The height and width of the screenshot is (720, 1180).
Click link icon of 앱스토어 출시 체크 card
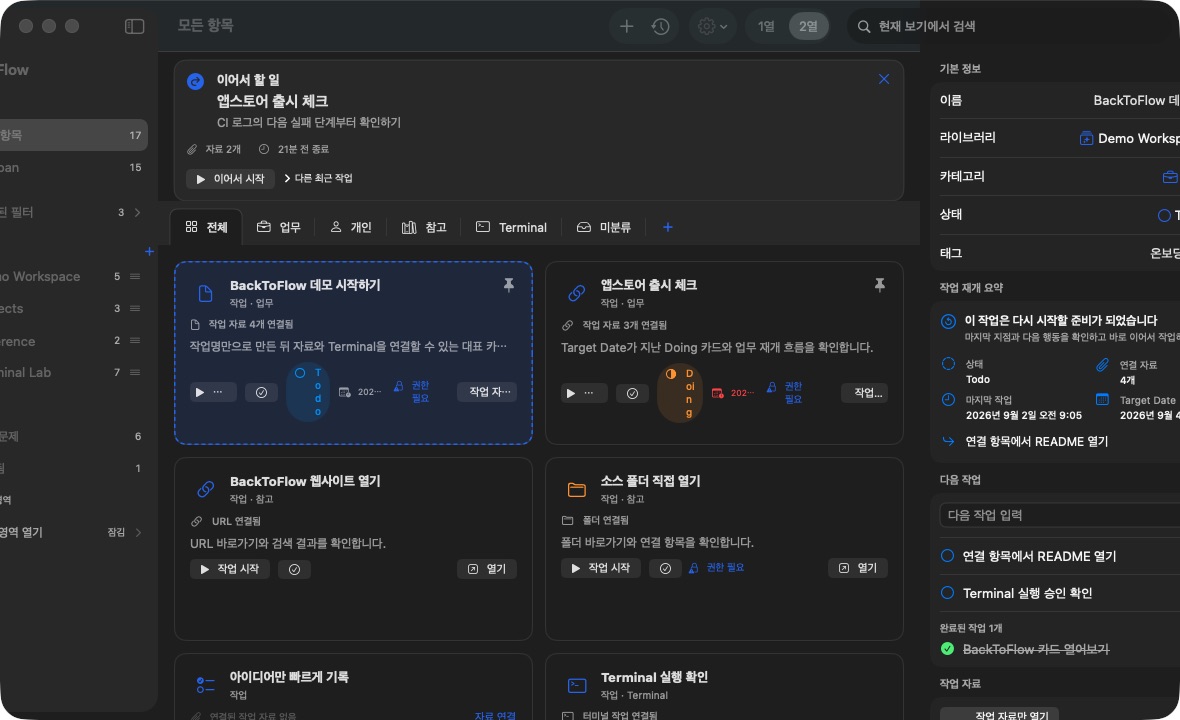pyautogui.click(x=576, y=293)
